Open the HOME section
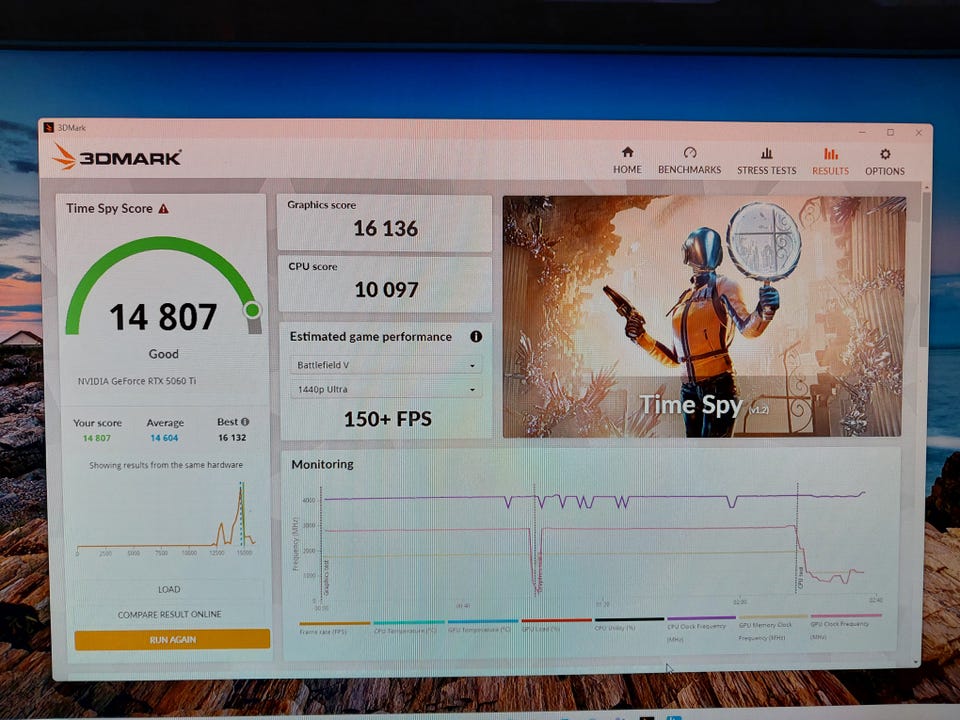The image size is (960, 720). [x=627, y=161]
